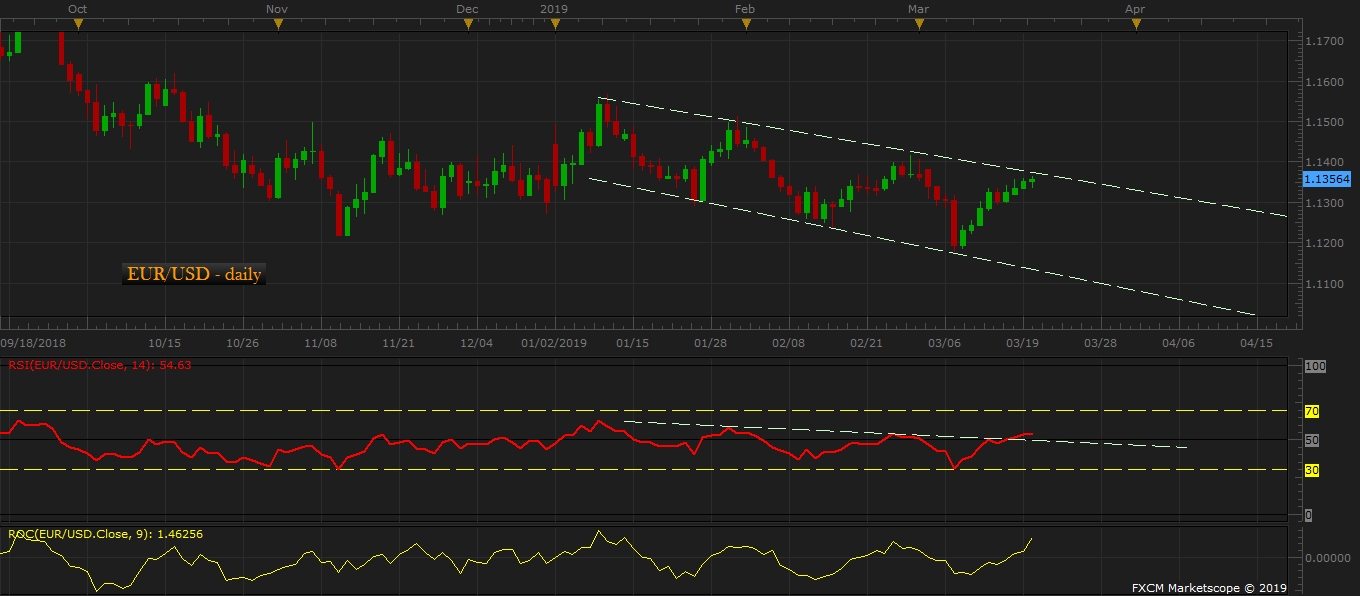The width and height of the screenshot is (1360, 596).
Task: Click the 1.1700 price axis label
Action: click(1323, 41)
